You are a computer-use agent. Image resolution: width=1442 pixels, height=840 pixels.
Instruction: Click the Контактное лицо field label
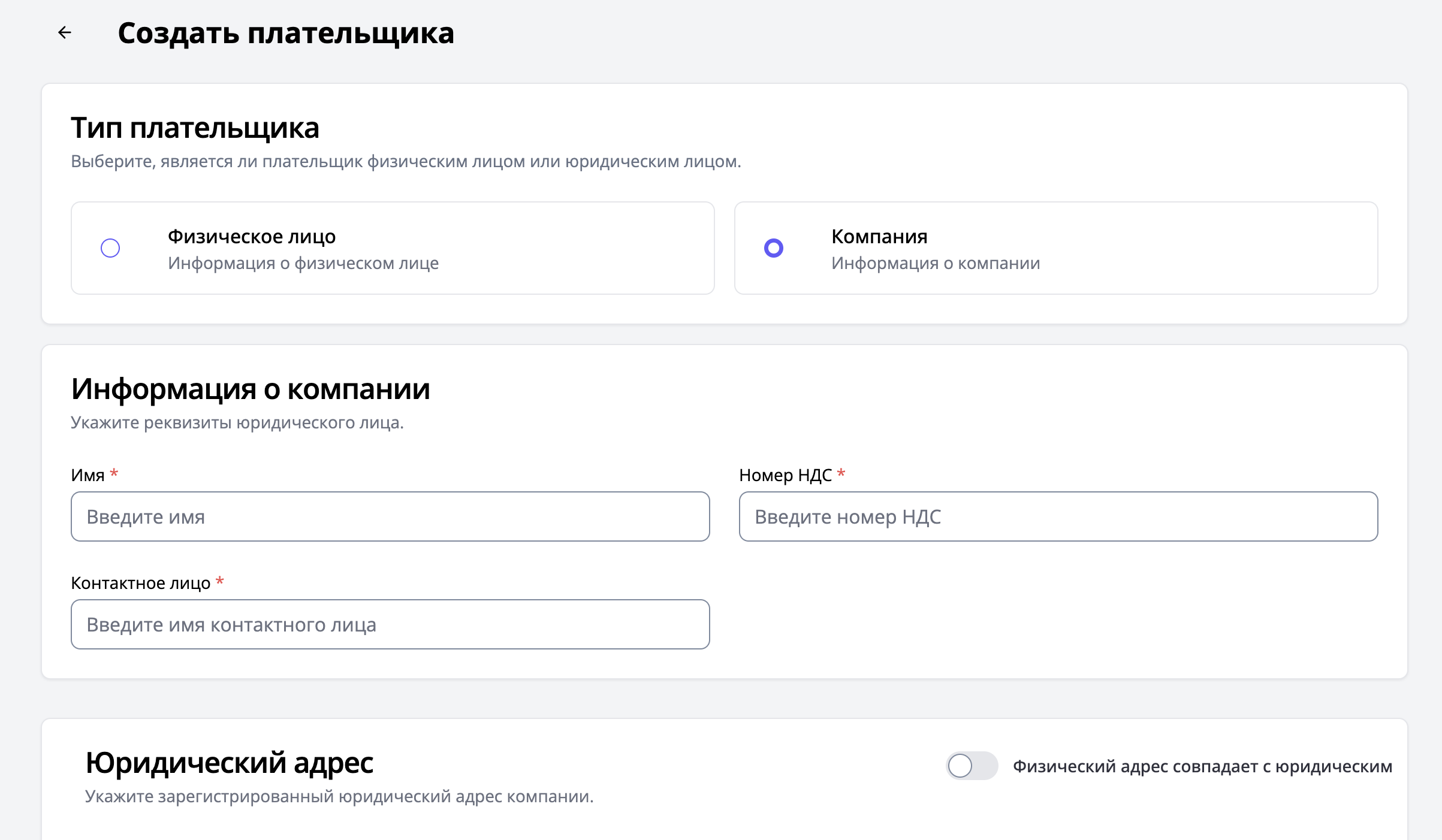141,583
